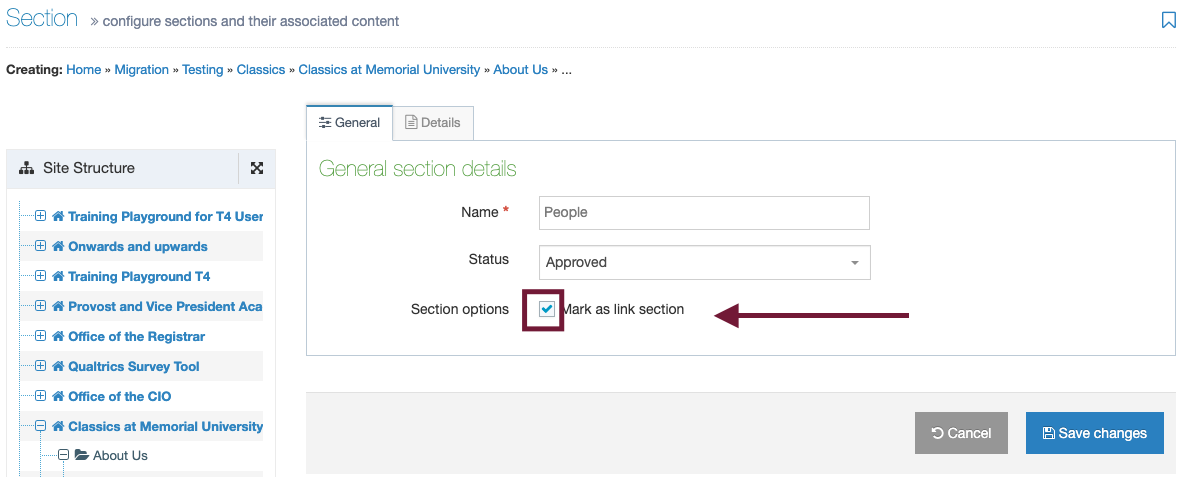Click the Save changes button
Image resolution: width=1185 pixels, height=477 pixels.
click(x=1094, y=433)
